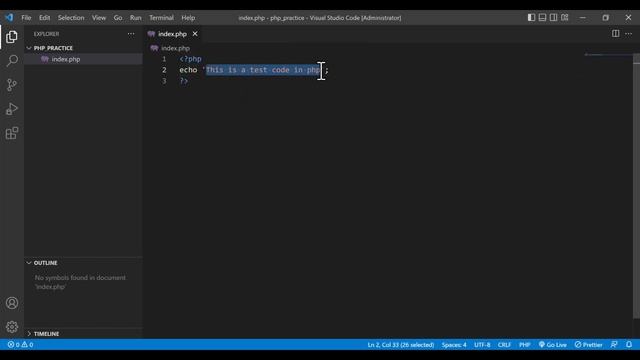Open the Extensions view
This screenshot has height=360, width=640.
(12, 133)
